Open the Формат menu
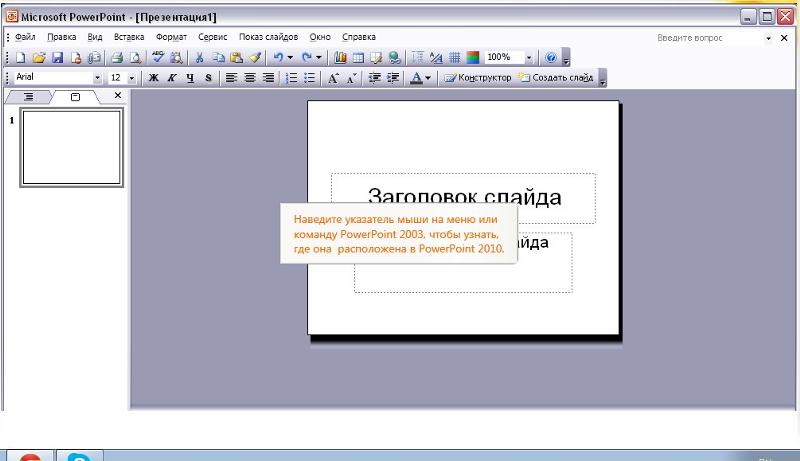The height and width of the screenshot is (461, 800). pyautogui.click(x=171, y=37)
